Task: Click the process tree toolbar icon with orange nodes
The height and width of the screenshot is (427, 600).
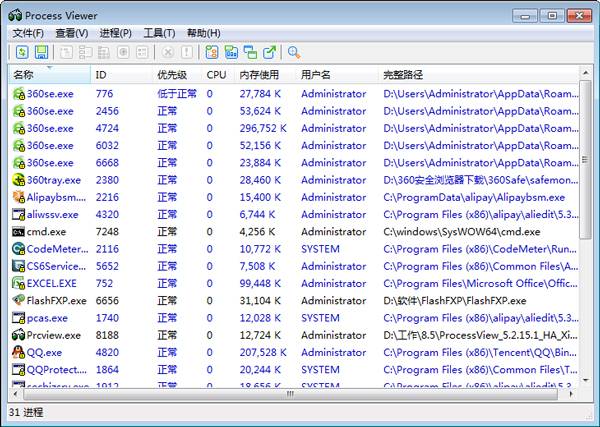Action: pos(212,52)
